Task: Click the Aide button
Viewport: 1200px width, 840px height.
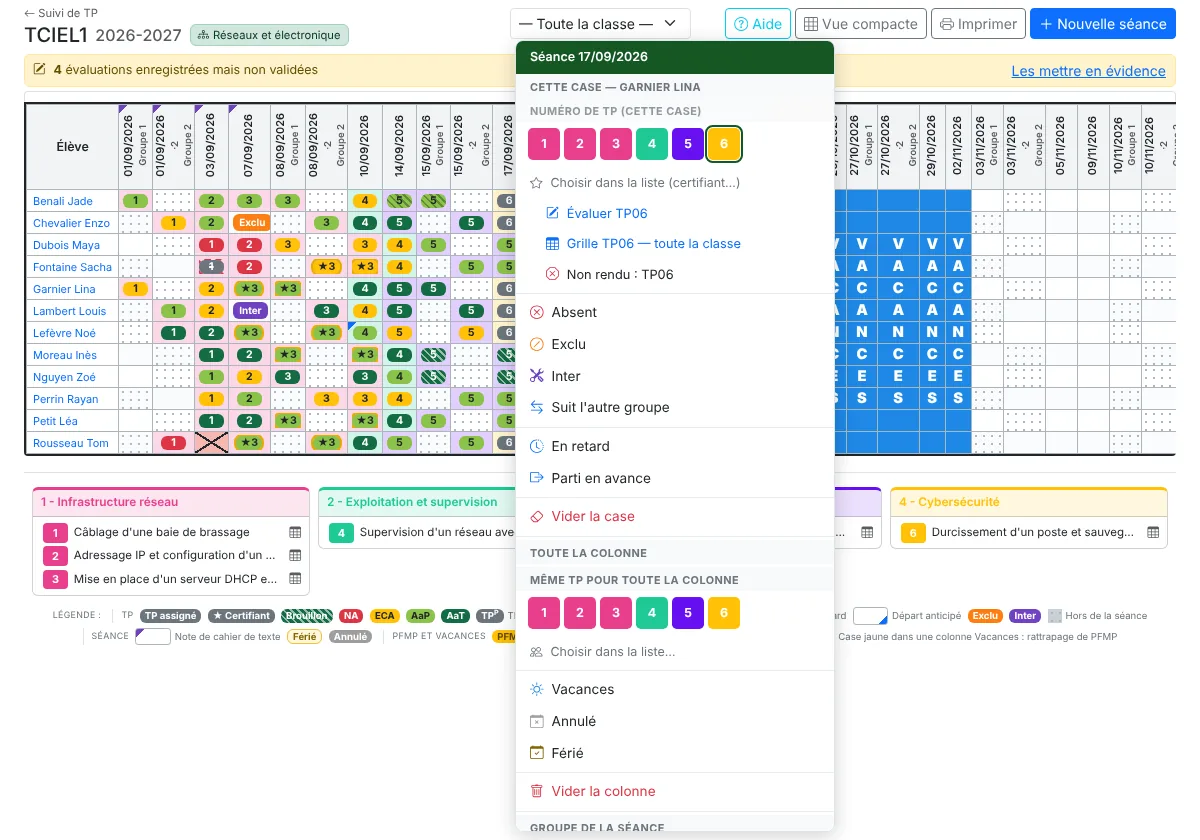Action: [x=757, y=24]
